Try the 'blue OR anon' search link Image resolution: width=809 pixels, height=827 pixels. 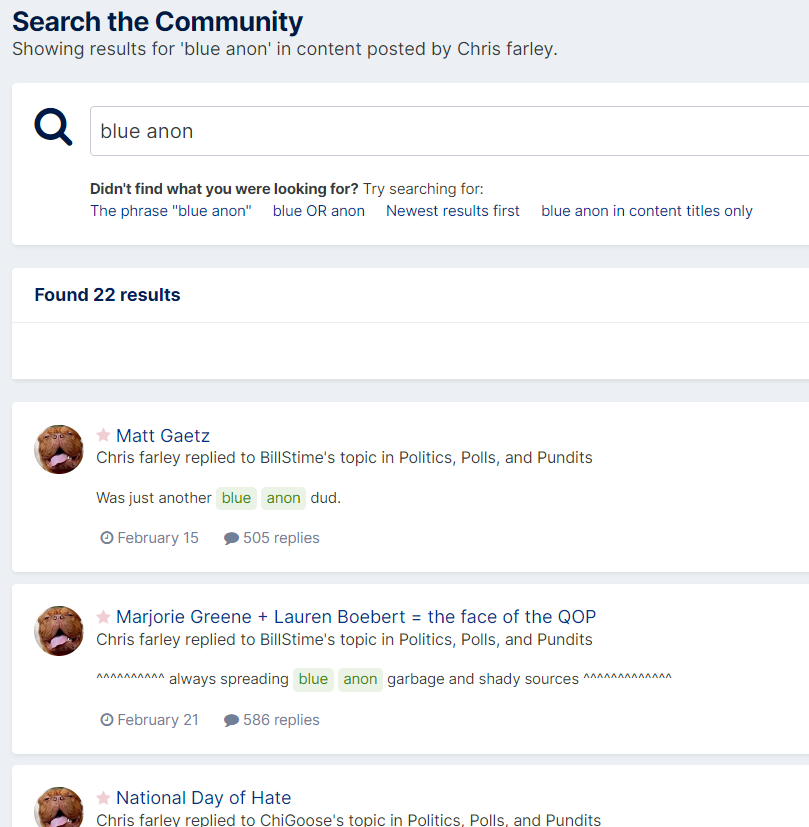(319, 211)
